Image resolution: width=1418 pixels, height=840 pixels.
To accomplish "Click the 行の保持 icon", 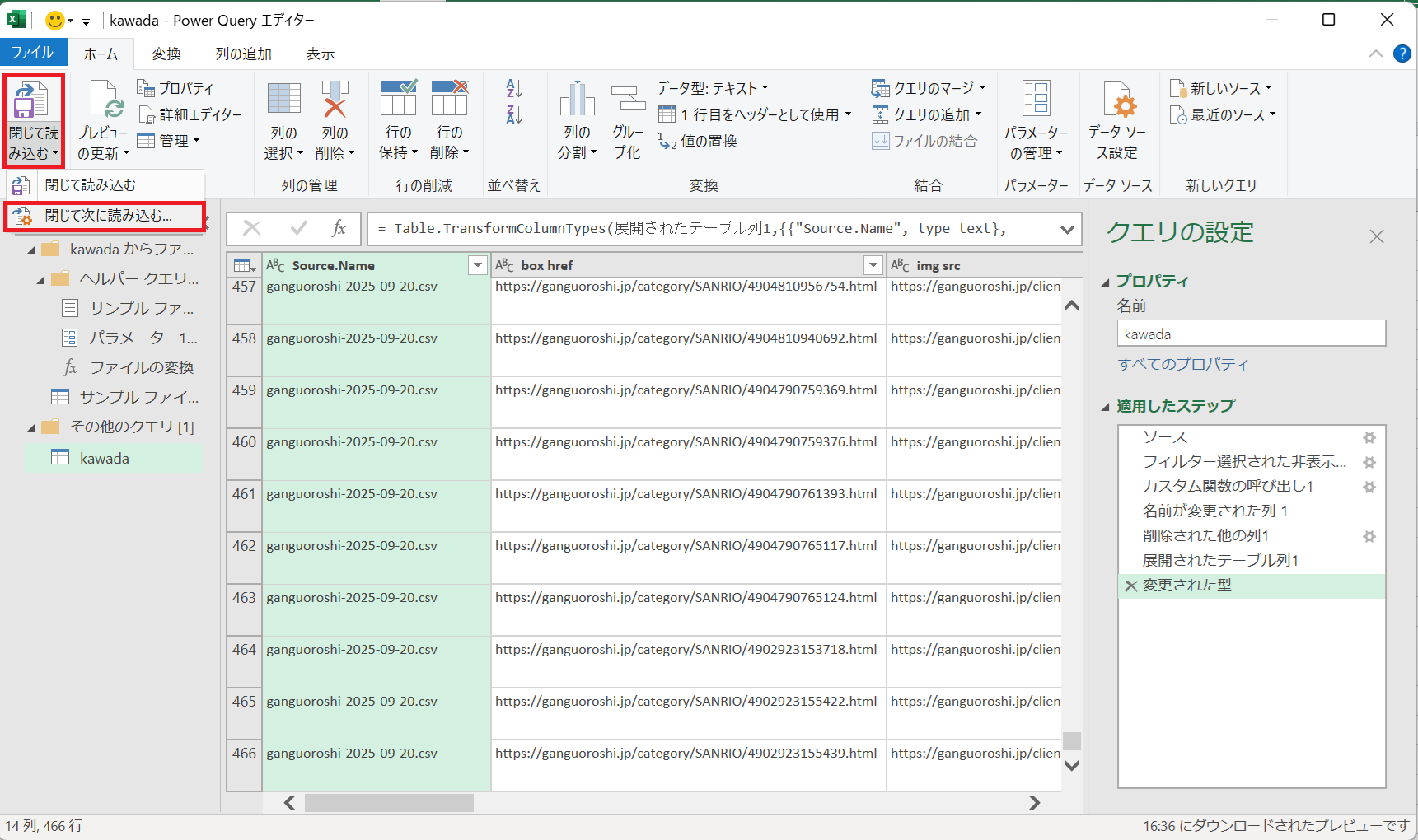I will pos(398,100).
